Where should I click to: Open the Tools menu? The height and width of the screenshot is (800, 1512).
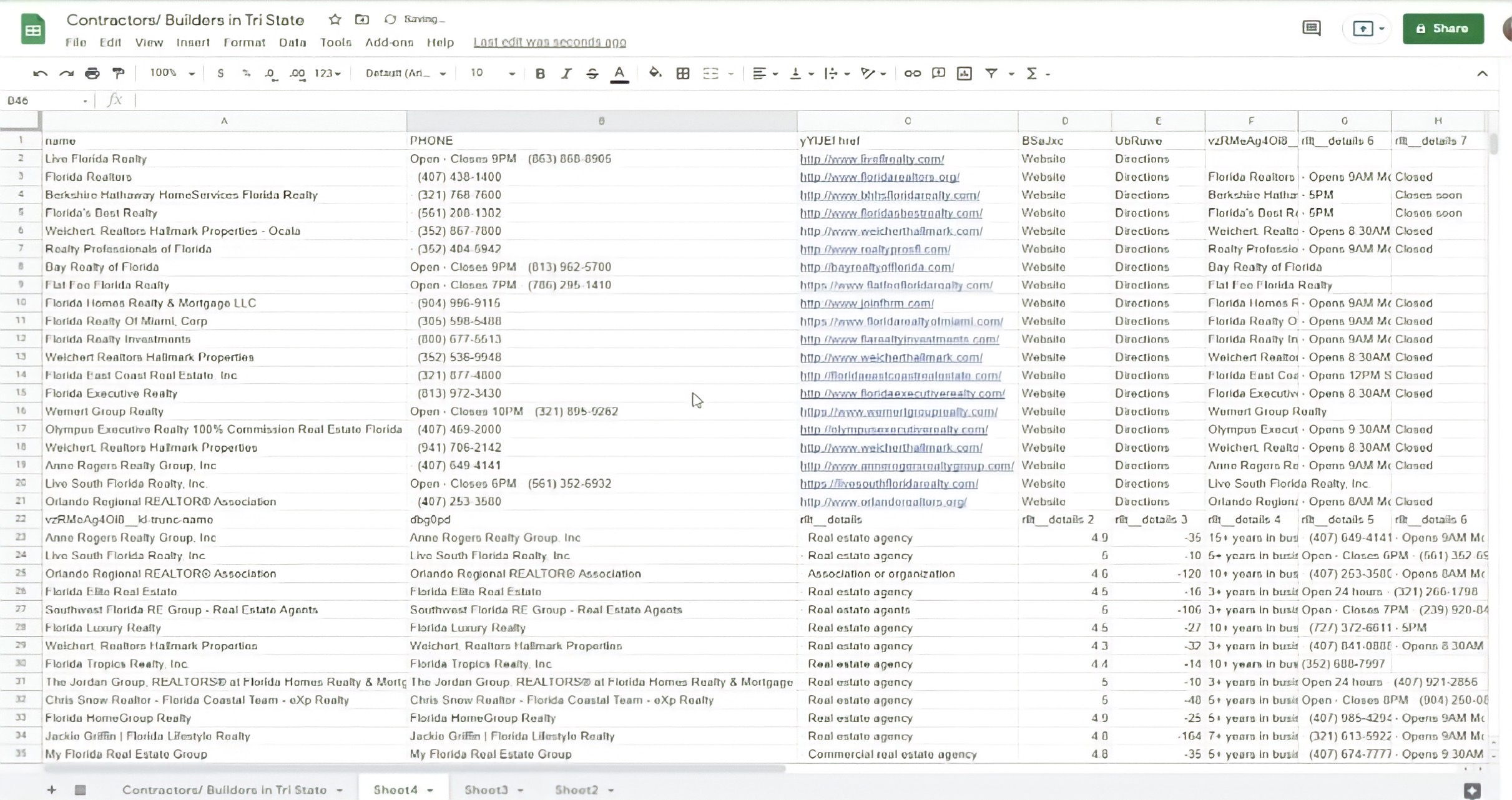pyautogui.click(x=336, y=42)
